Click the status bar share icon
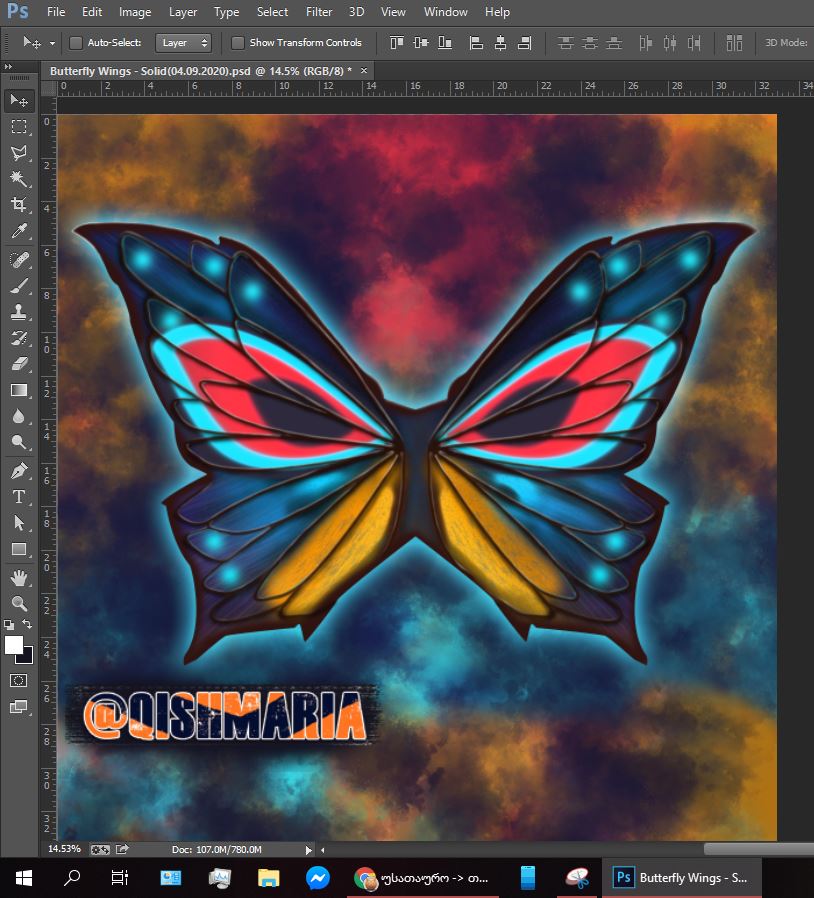The height and width of the screenshot is (898, 814). 122,849
